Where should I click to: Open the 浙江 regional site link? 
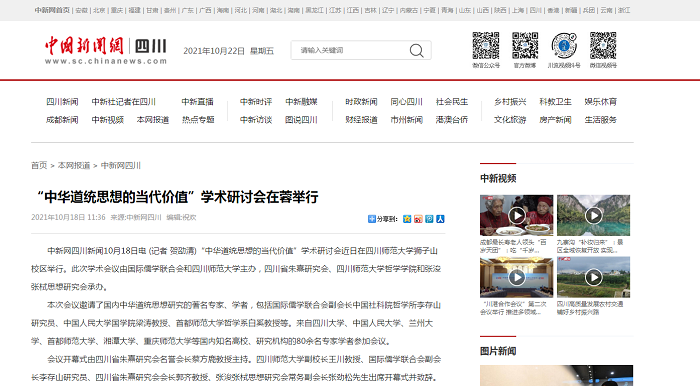pyautogui.click(x=624, y=10)
